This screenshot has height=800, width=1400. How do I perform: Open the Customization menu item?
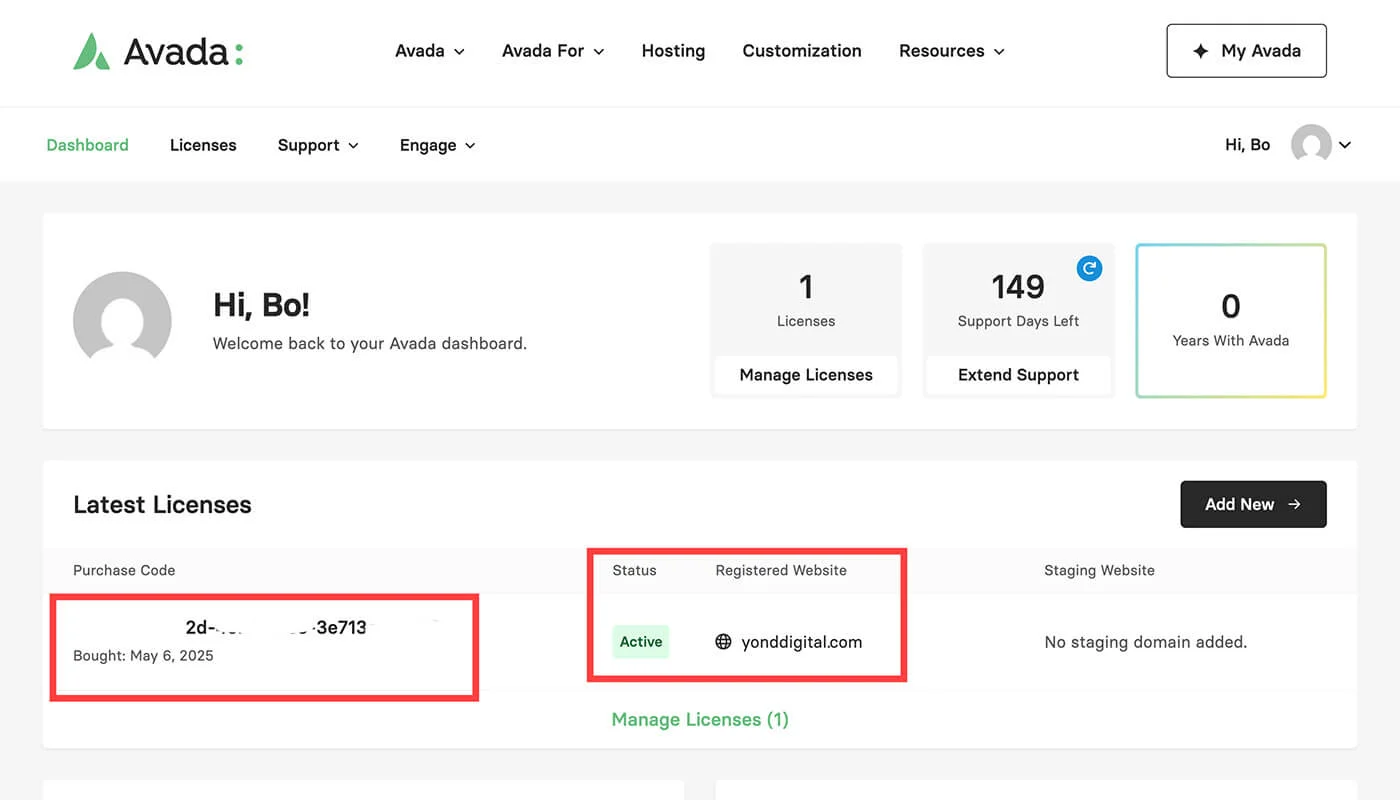click(x=801, y=51)
